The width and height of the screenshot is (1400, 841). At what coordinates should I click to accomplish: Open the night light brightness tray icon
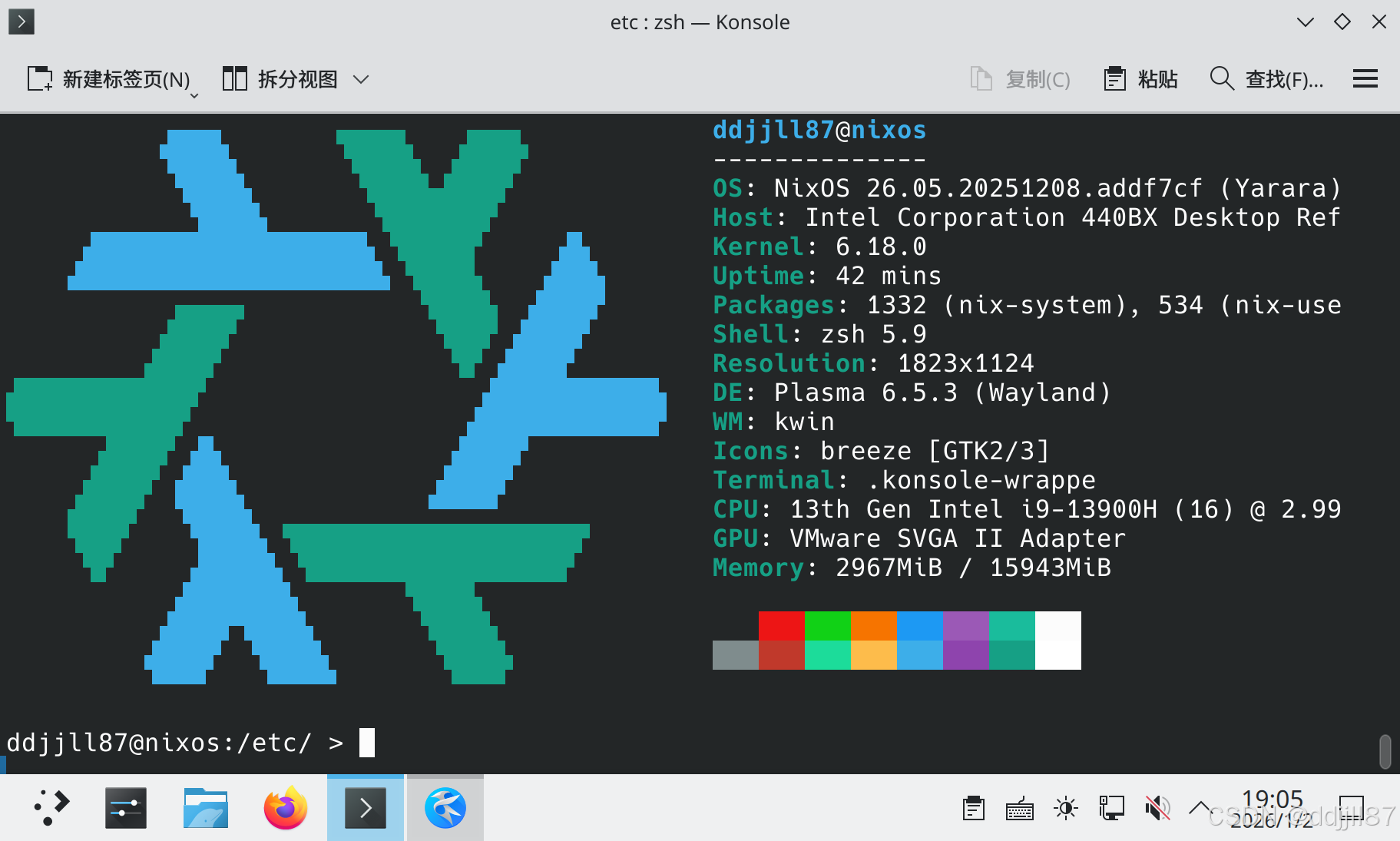tap(1066, 807)
